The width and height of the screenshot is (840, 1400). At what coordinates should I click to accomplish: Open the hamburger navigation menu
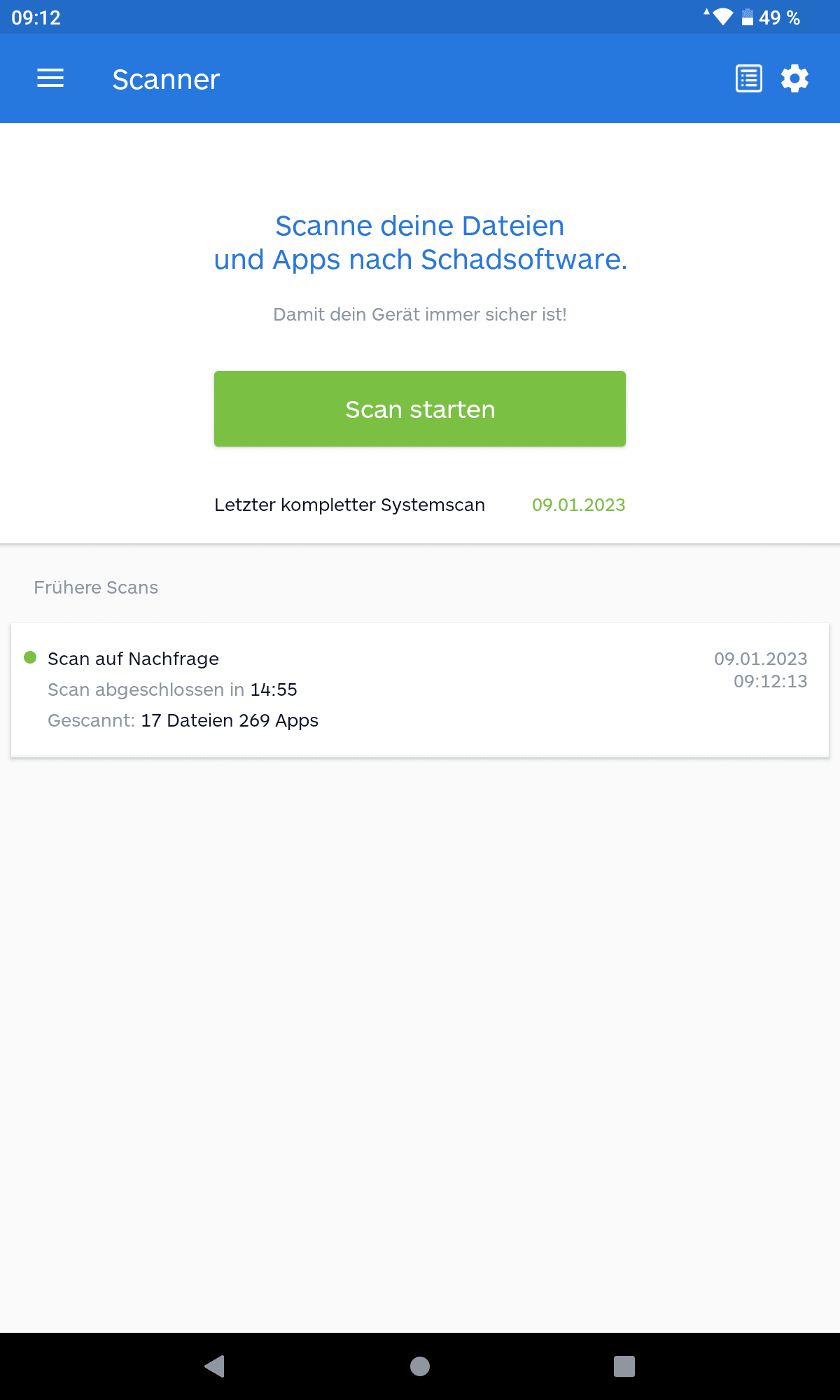50,78
